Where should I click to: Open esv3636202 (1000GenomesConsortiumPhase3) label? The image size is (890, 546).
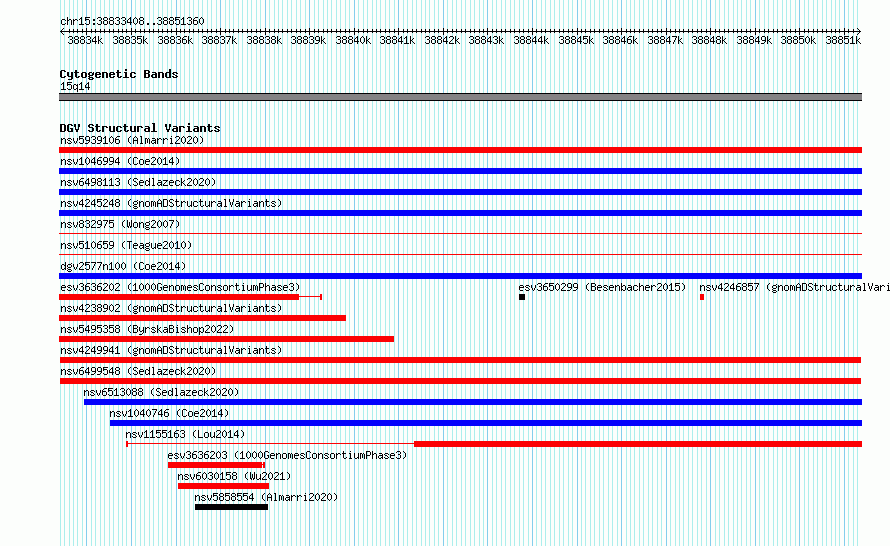(x=180, y=287)
